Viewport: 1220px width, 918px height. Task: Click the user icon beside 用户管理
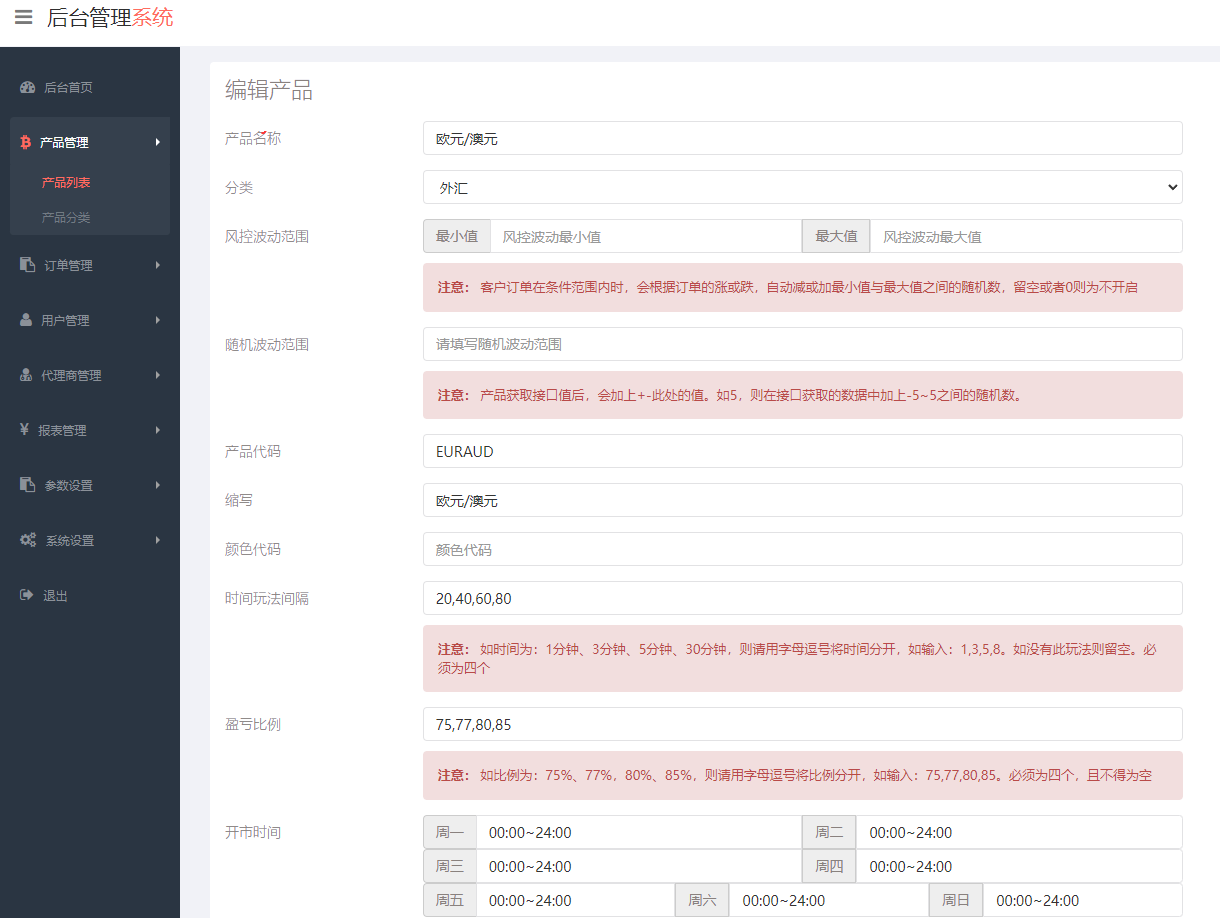pos(27,320)
